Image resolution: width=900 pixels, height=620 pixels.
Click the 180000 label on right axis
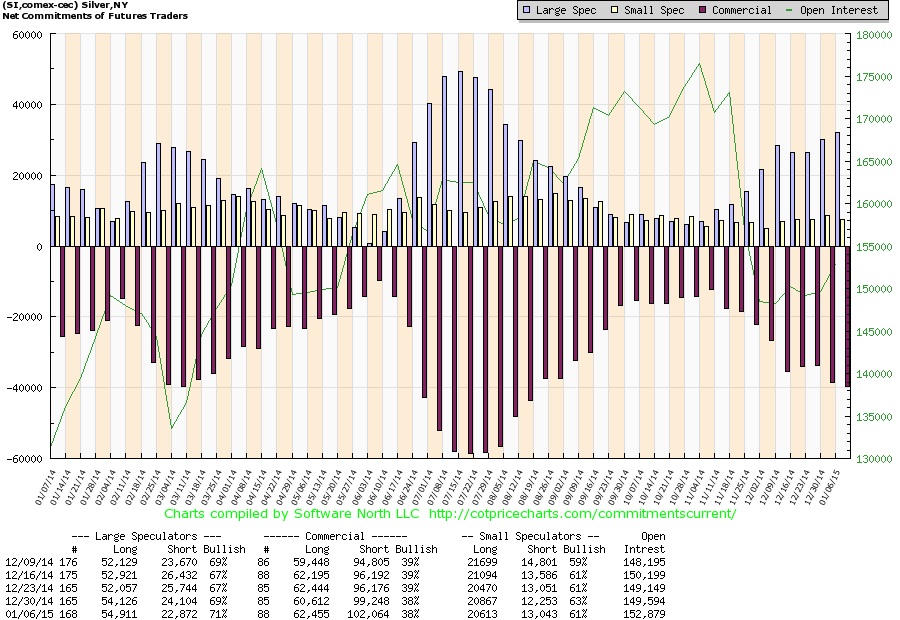[874, 35]
